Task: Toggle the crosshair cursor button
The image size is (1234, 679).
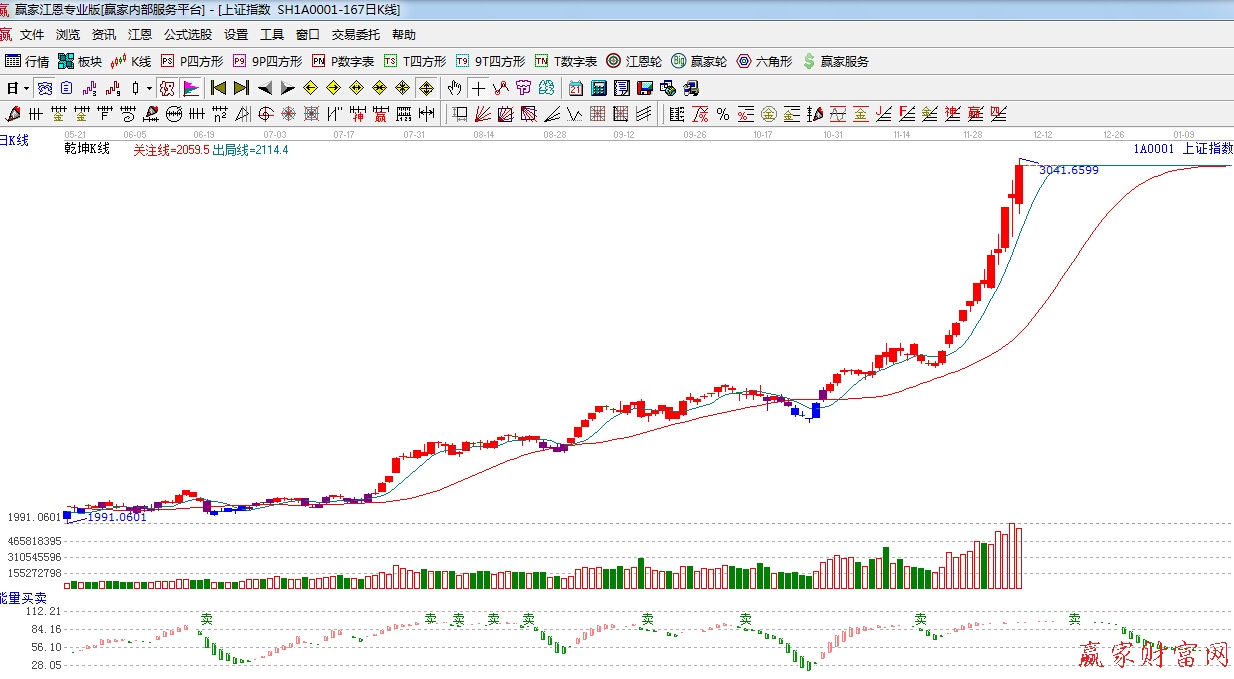Action: click(x=479, y=88)
